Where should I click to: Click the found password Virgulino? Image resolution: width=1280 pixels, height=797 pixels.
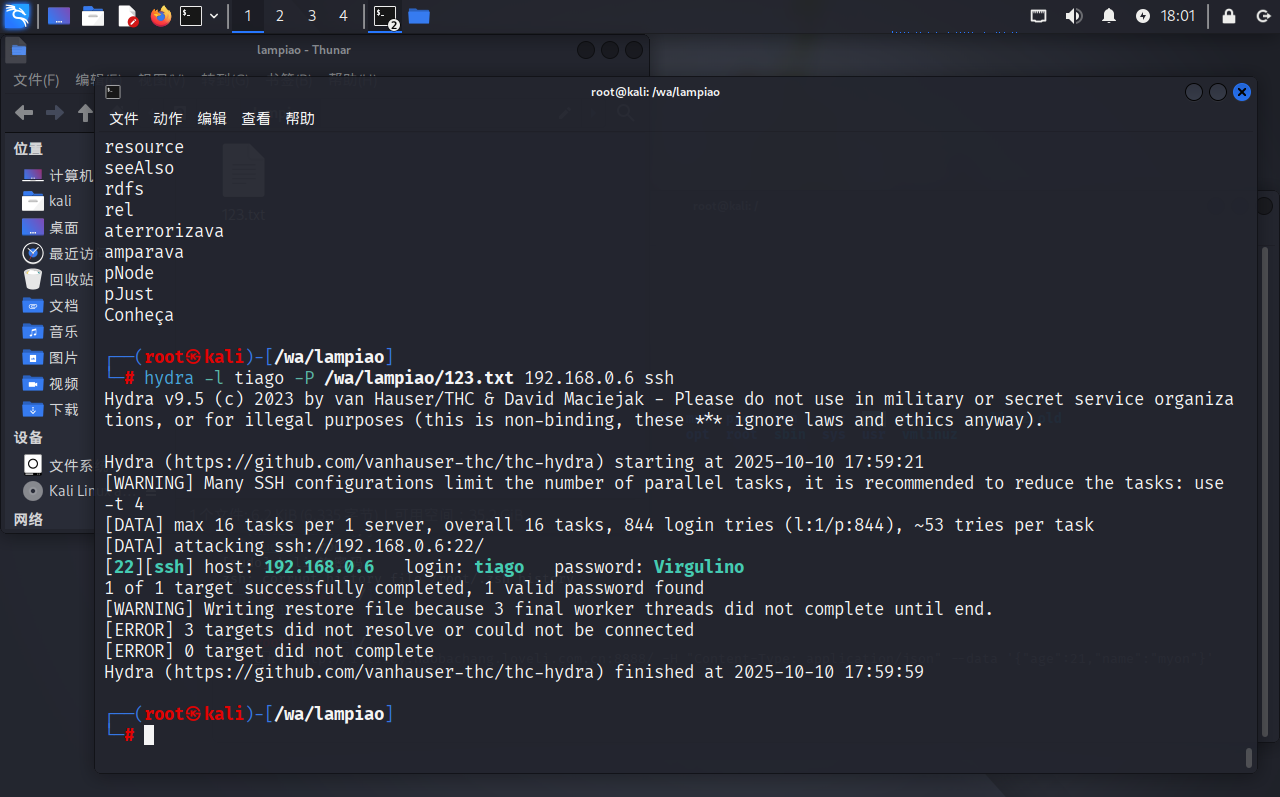699,567
